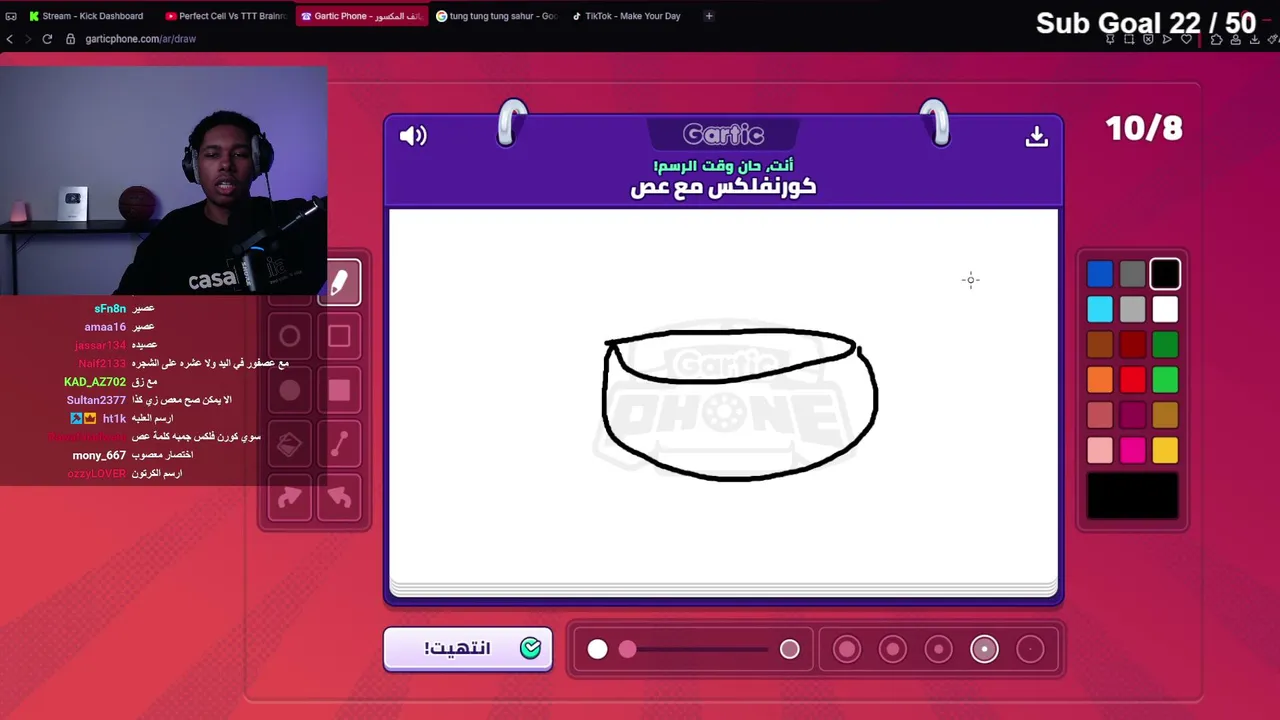Click the profile icon in browser toolbar

[x=1236, y=40]
